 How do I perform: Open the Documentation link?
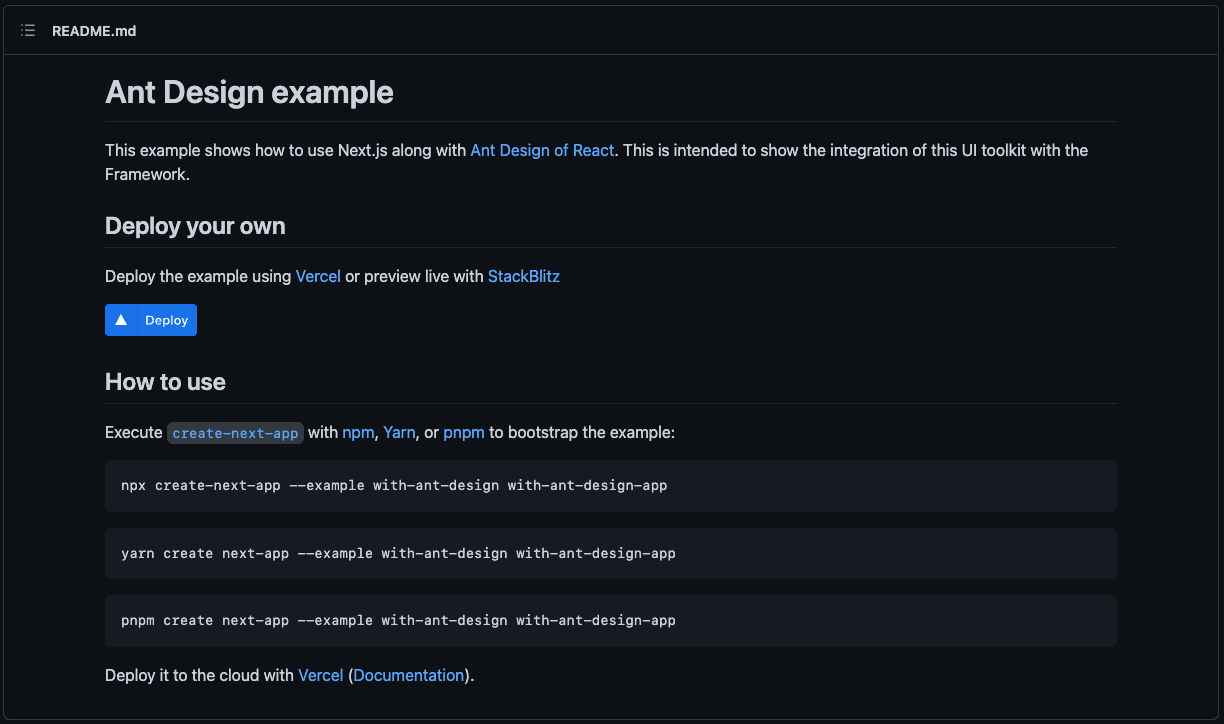click(x=408, y=675)
